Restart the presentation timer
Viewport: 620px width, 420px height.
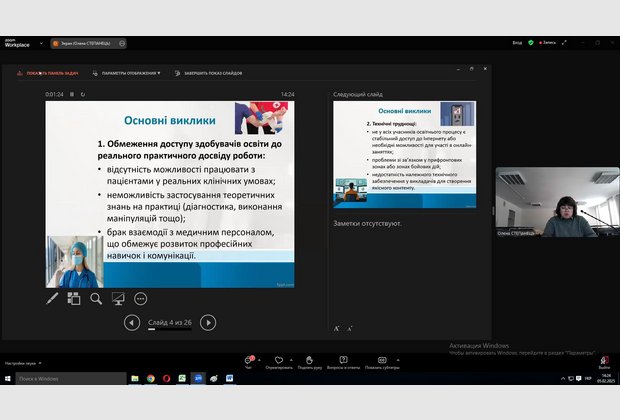click(x=82, y=94)
